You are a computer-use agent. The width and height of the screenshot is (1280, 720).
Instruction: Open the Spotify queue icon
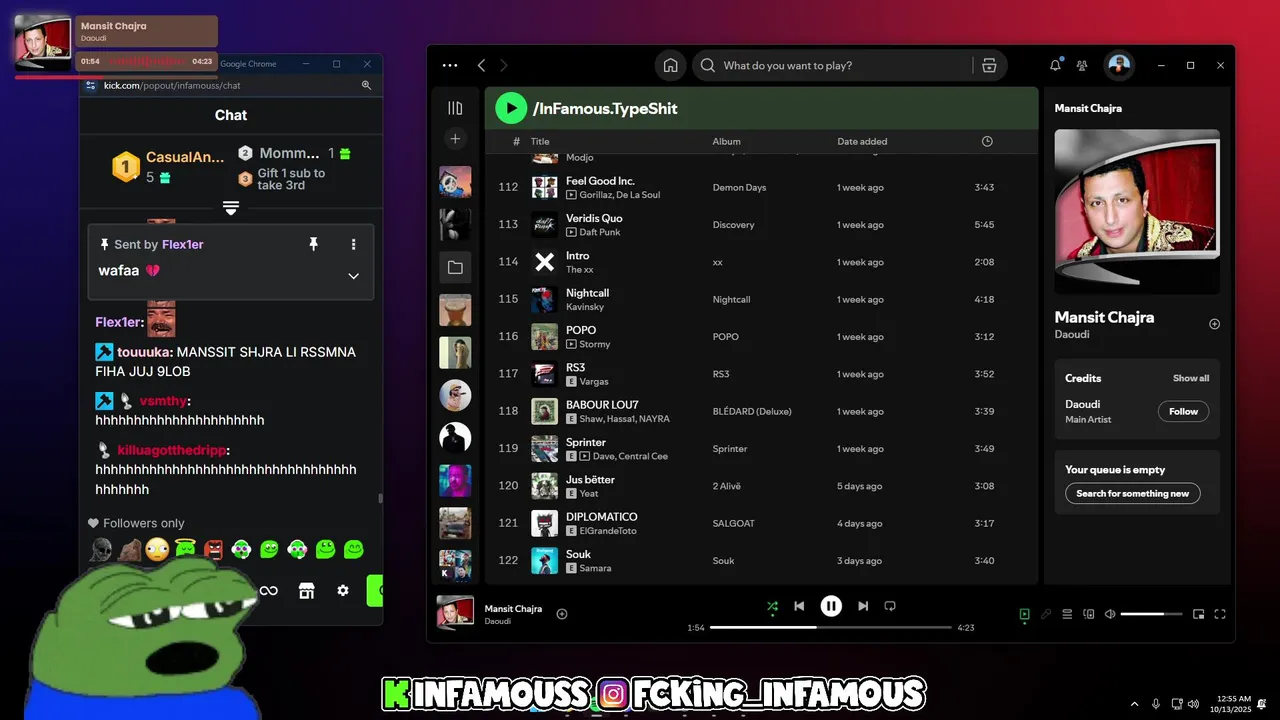click(1067, 614)
